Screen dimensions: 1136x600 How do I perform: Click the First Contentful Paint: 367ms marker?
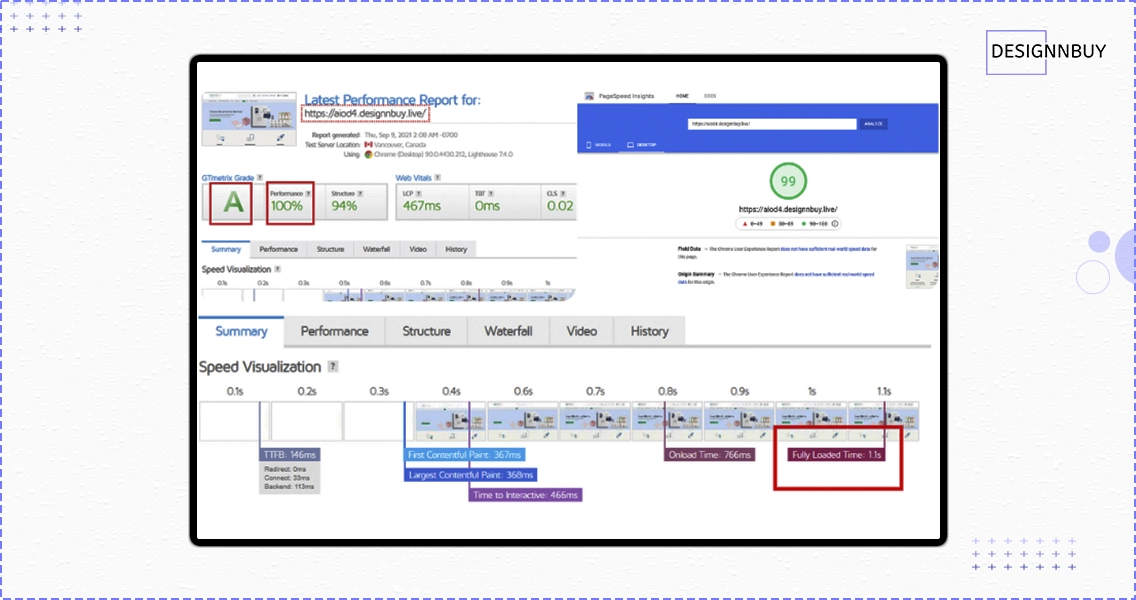(x=464, y=454)
